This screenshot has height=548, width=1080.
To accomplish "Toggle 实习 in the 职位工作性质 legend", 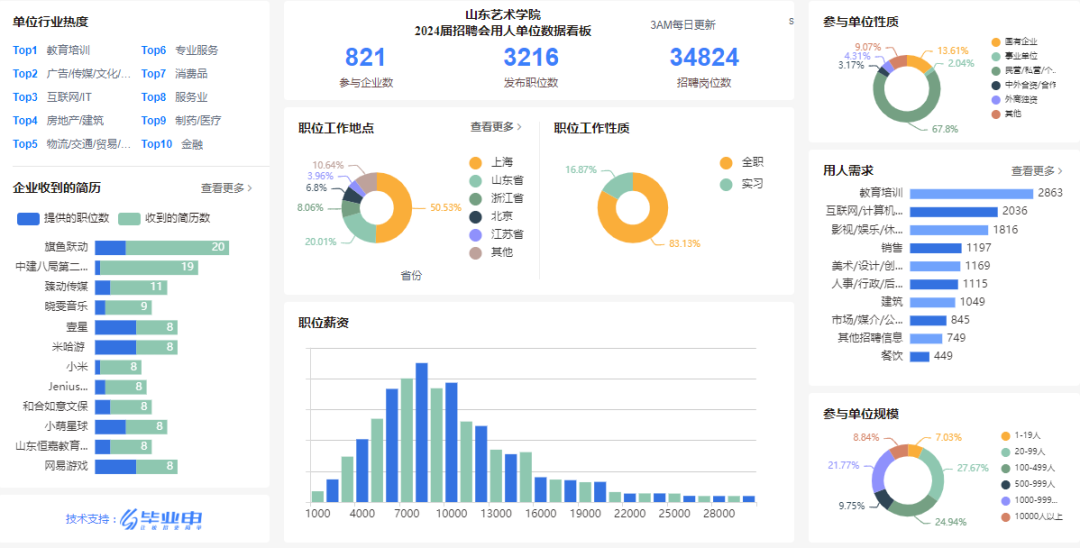I will tap(742, 185).
